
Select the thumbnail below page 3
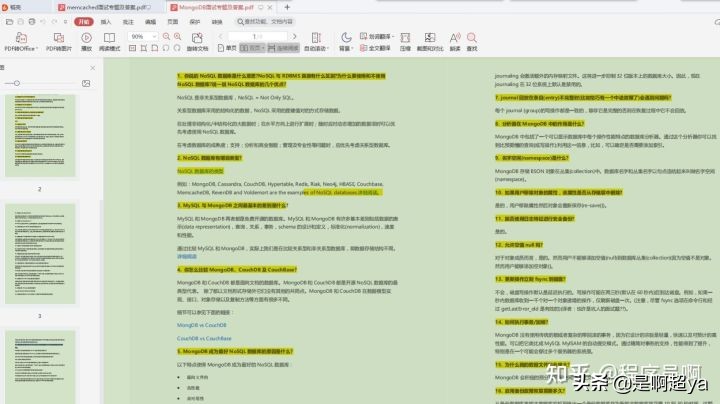pos(40,367)
